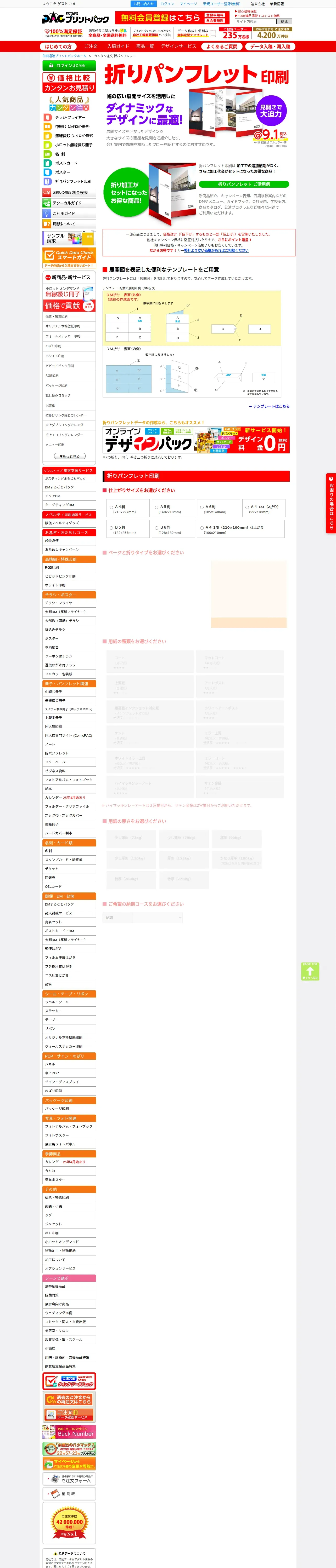Open お探しの商品 料金検索 sidebar button

pyautogui.click(x=69, y=192)
